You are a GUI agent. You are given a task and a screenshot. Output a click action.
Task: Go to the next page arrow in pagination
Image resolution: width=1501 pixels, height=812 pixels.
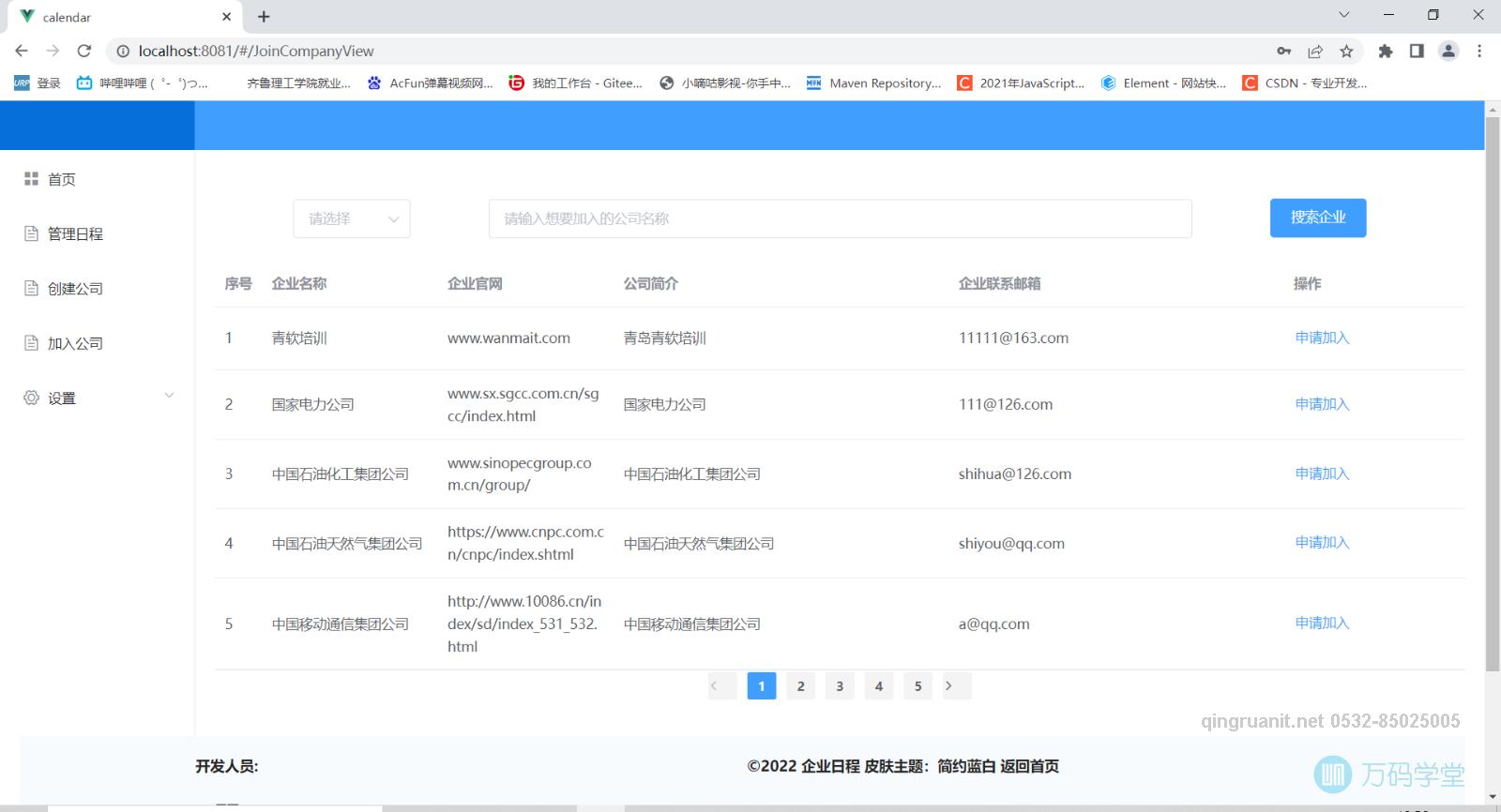click(x=957, y=686)
